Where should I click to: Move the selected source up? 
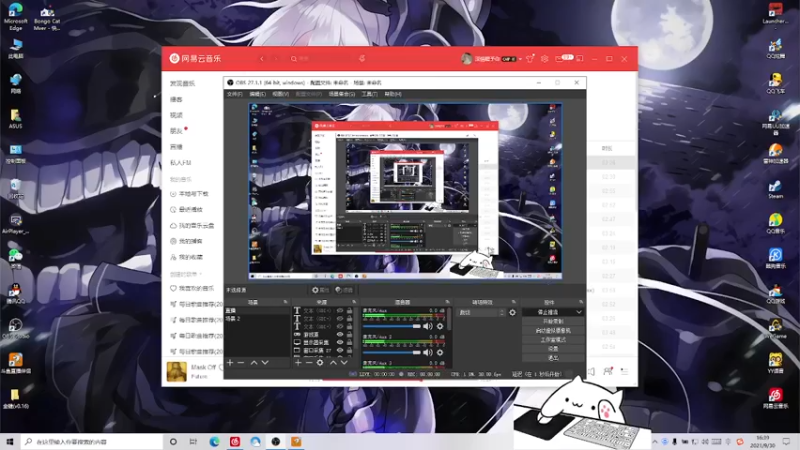coord(333,363)
